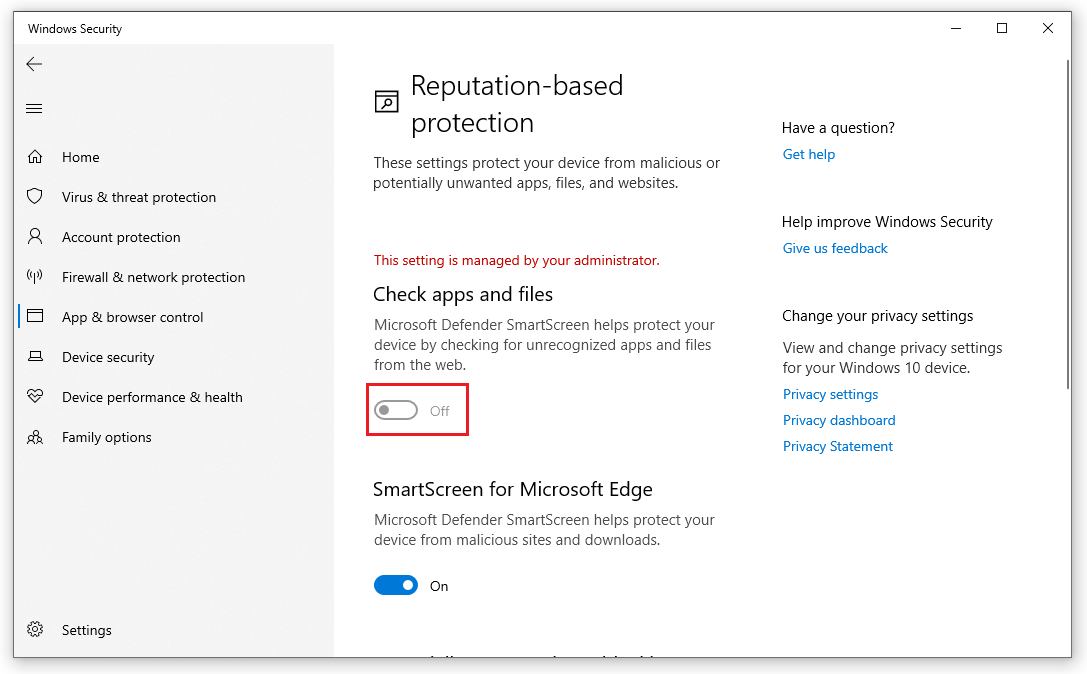Open the Settings gear icon
The image size is (1087, 674).
(34, 630)
